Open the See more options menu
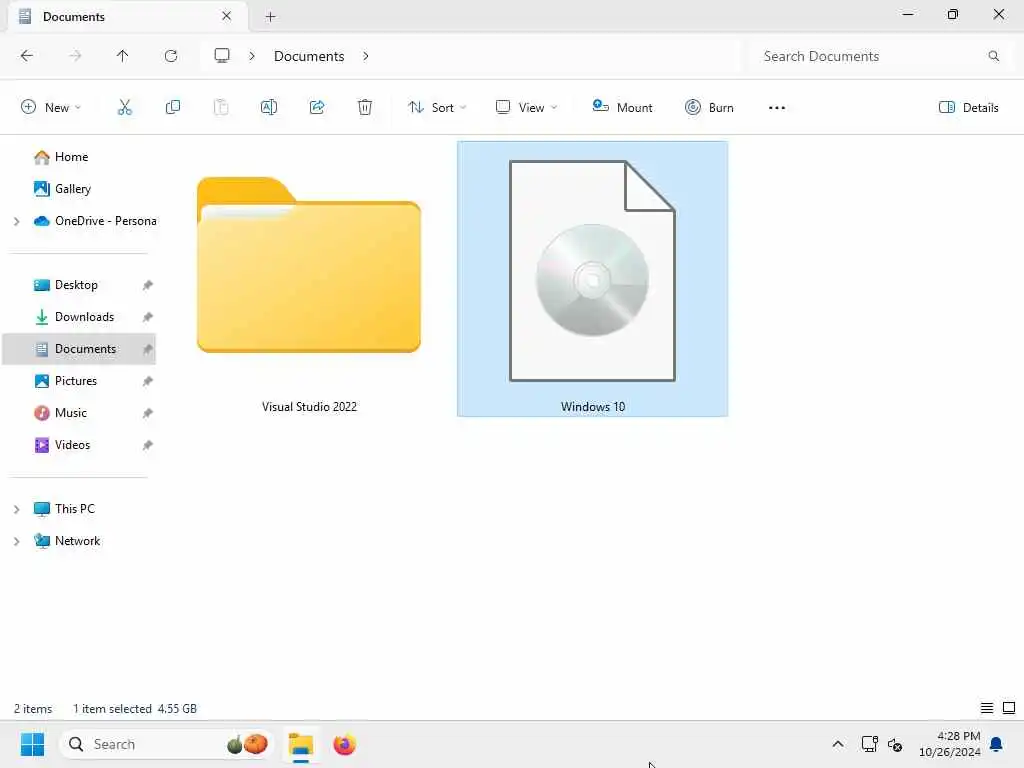The width and height of the screenshot is (1024, 768). tap(776, 108)
